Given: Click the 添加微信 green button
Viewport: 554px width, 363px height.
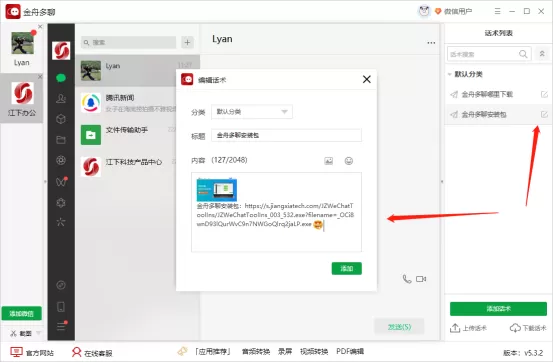Looking at the screenshot, I should tap(22, 314).
